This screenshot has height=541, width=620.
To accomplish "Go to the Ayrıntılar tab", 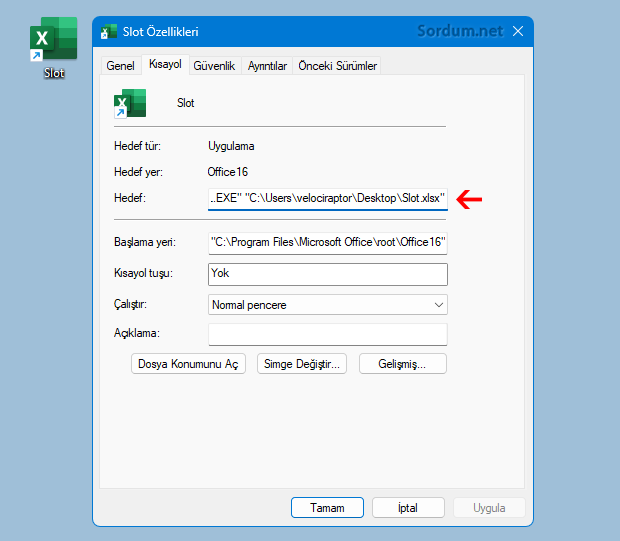I will [x=267, y=66].
